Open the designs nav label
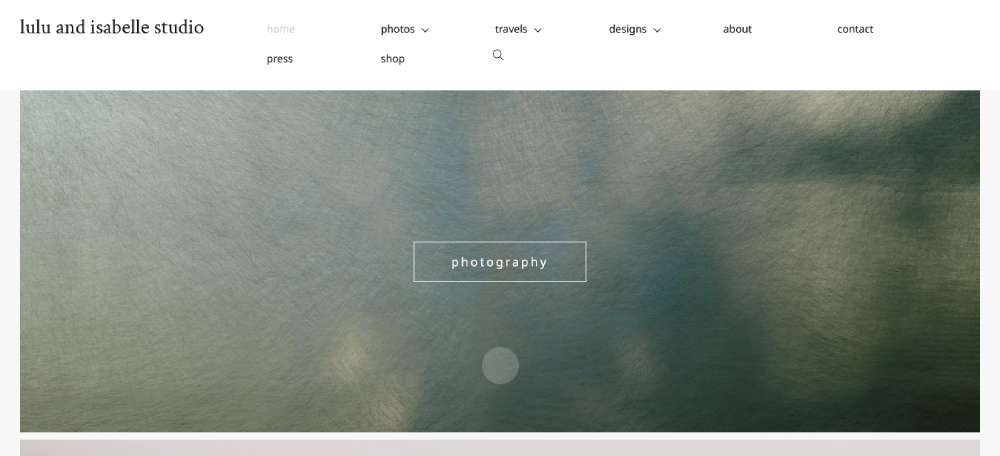The width and height of the screenshot is (1000, 456). [628, 29]
